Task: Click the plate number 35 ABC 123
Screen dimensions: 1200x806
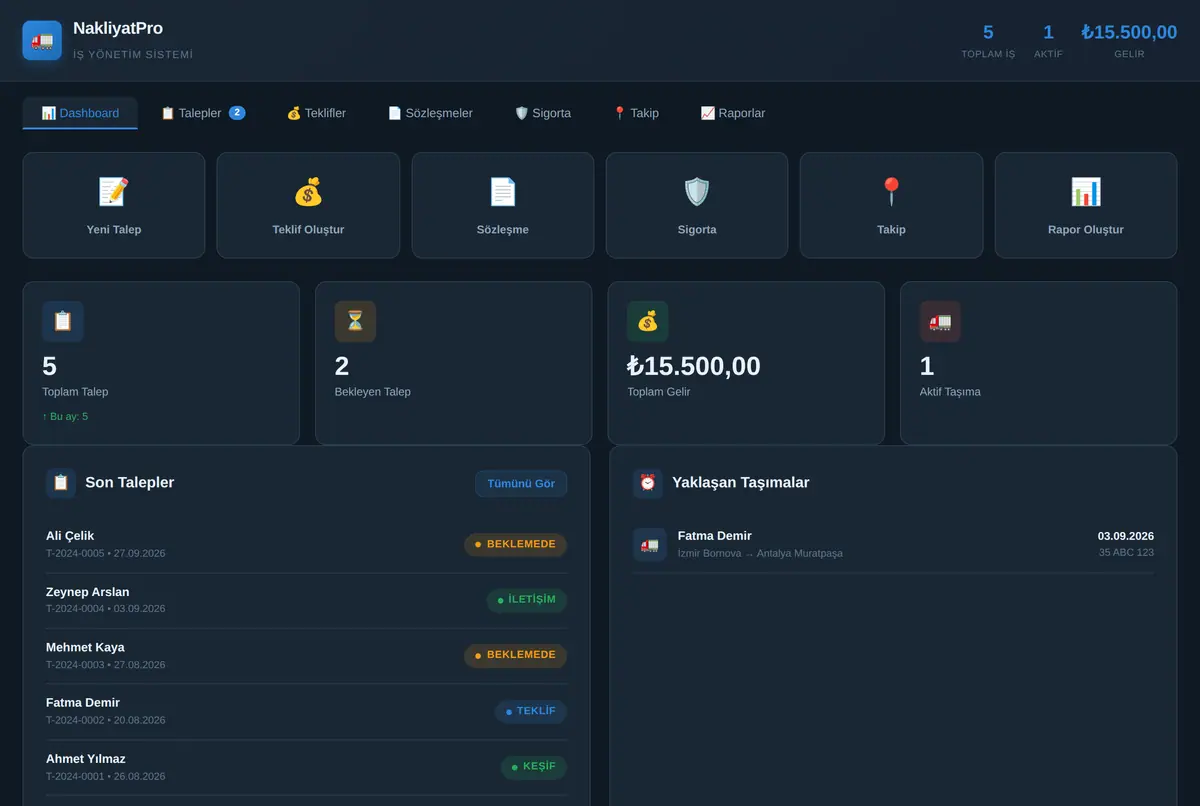Action: click(x=1126, y=552)
